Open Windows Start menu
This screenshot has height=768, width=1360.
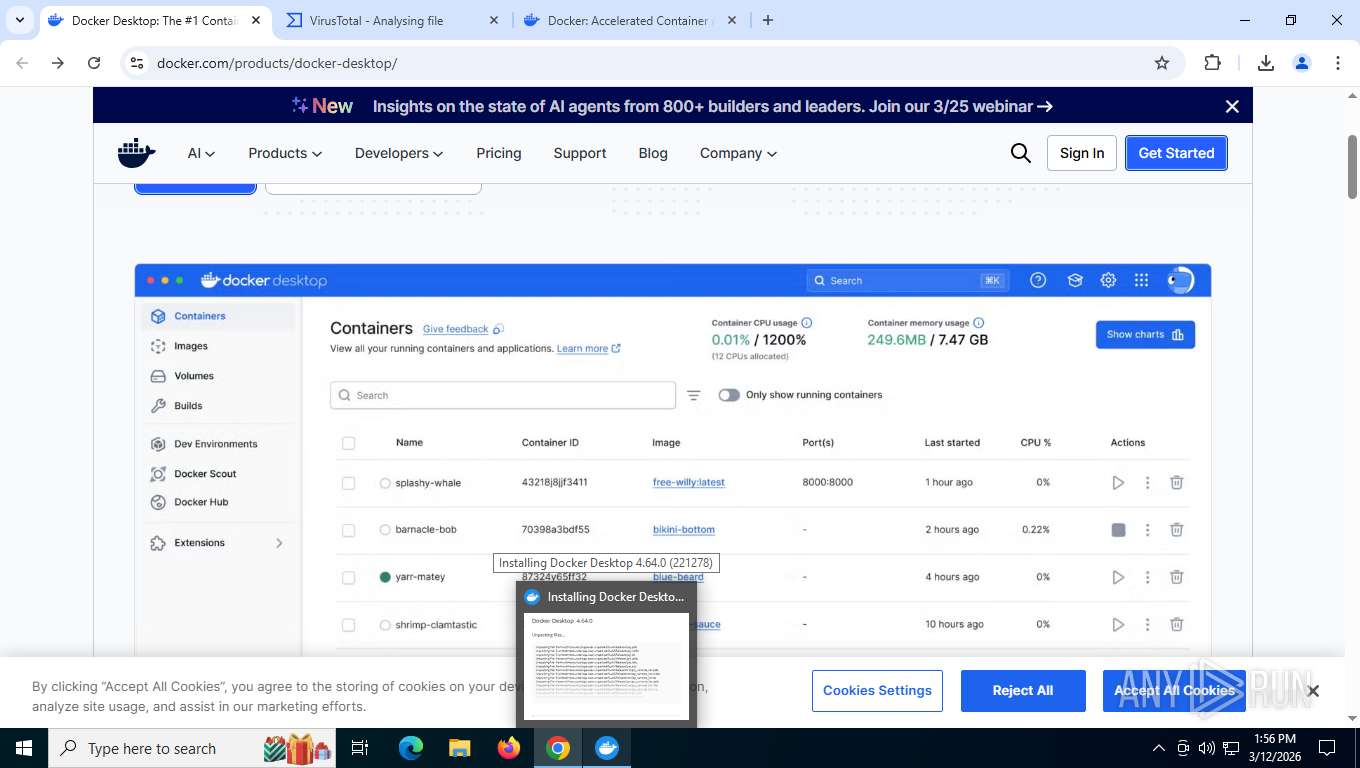click(x=23, y=748)
